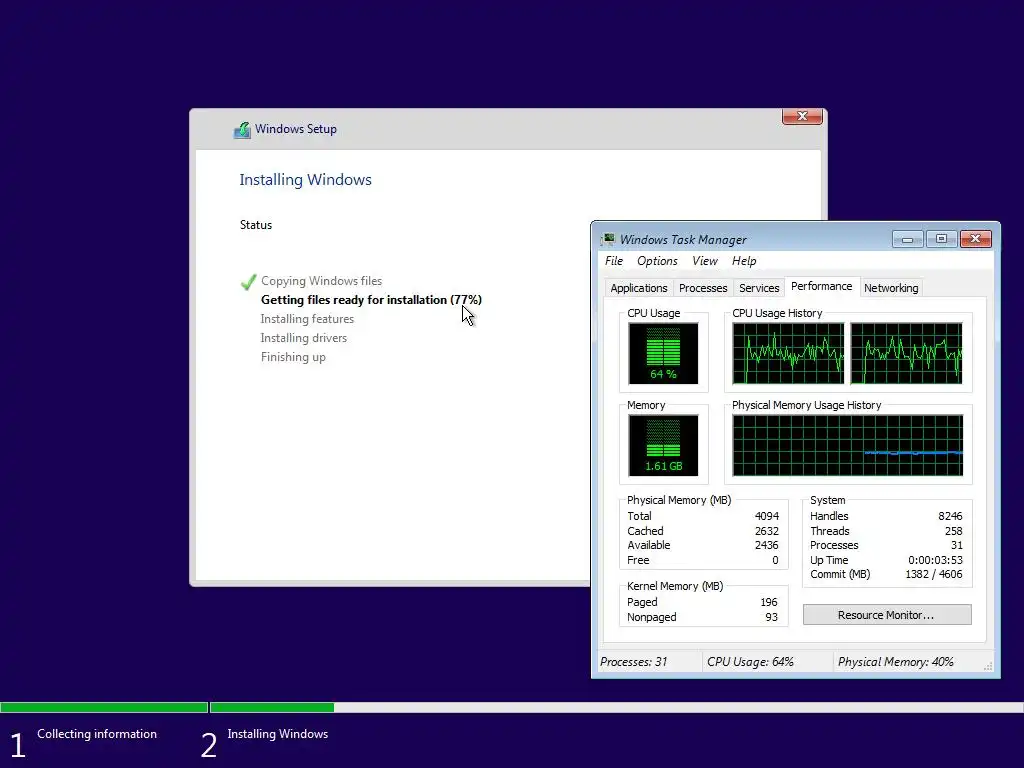Switch to the Networking tab
The width and height of the screenshot is (1024, 768).
click(x=891, y=288)
